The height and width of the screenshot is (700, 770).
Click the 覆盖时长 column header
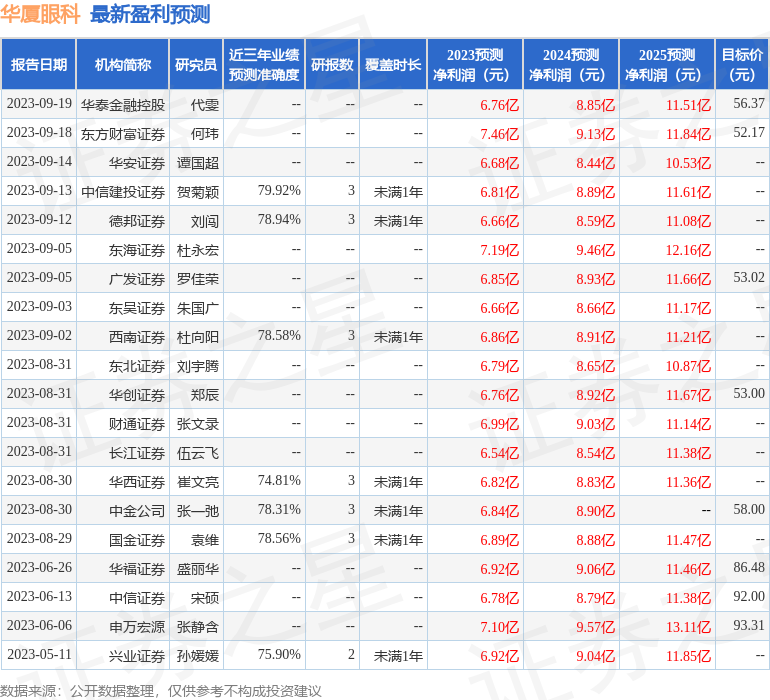coord(393,65)
